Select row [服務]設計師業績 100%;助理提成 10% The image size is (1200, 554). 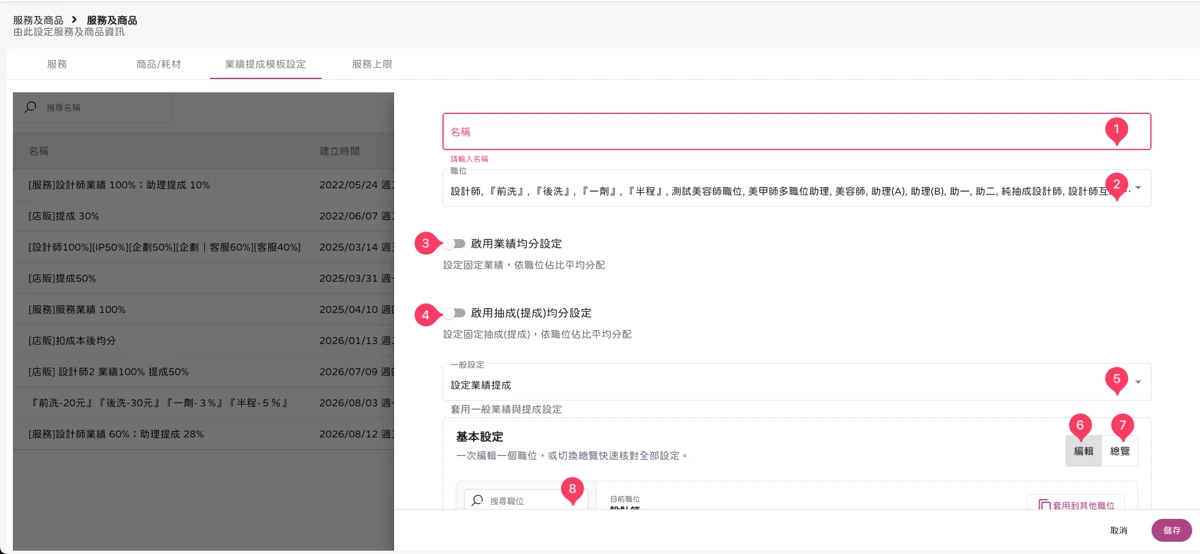(x=204, y=185)
